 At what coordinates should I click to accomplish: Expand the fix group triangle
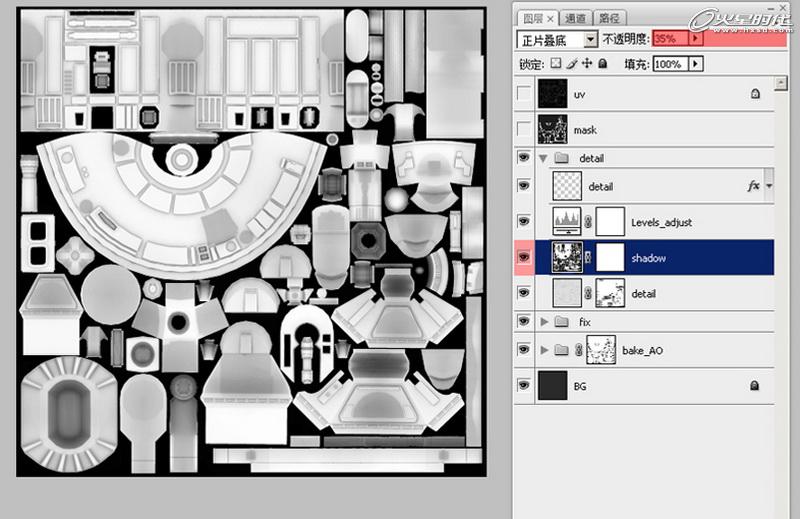coord(544,322)
